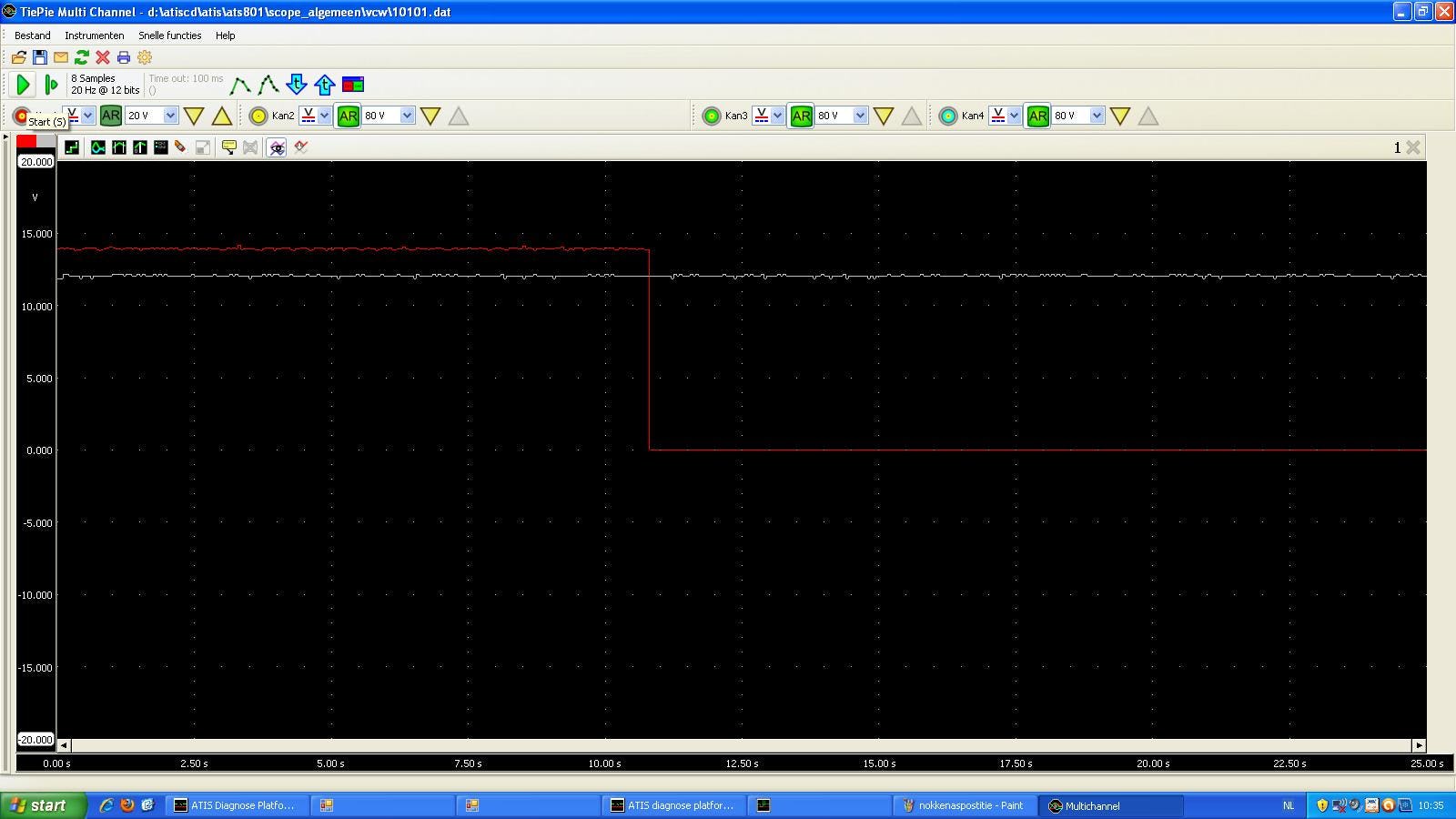
Task: Open the Kan4 80 V range dropdown
Action: click(1097, 116)
